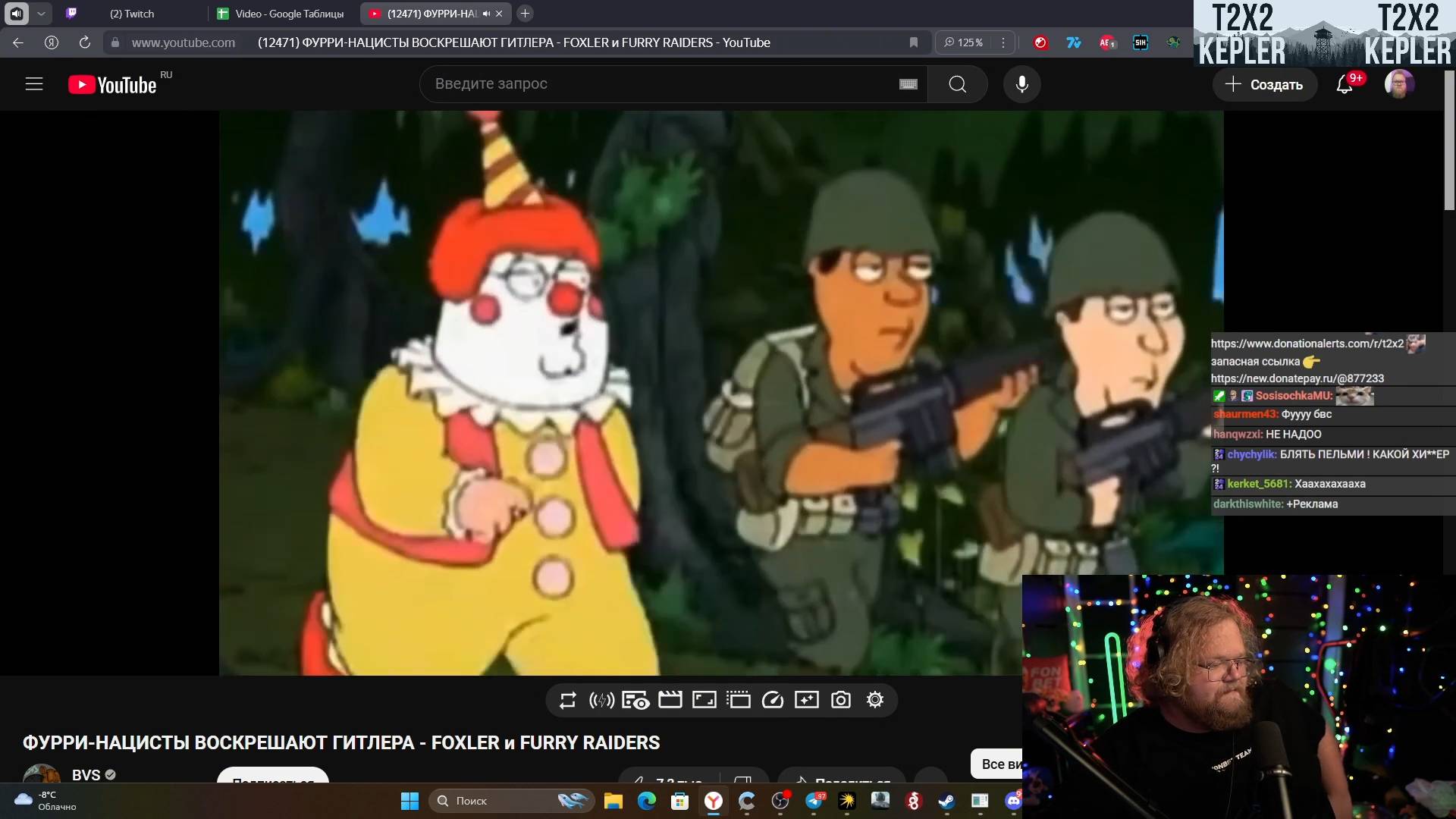Close the YouTube browser tab

499,14
